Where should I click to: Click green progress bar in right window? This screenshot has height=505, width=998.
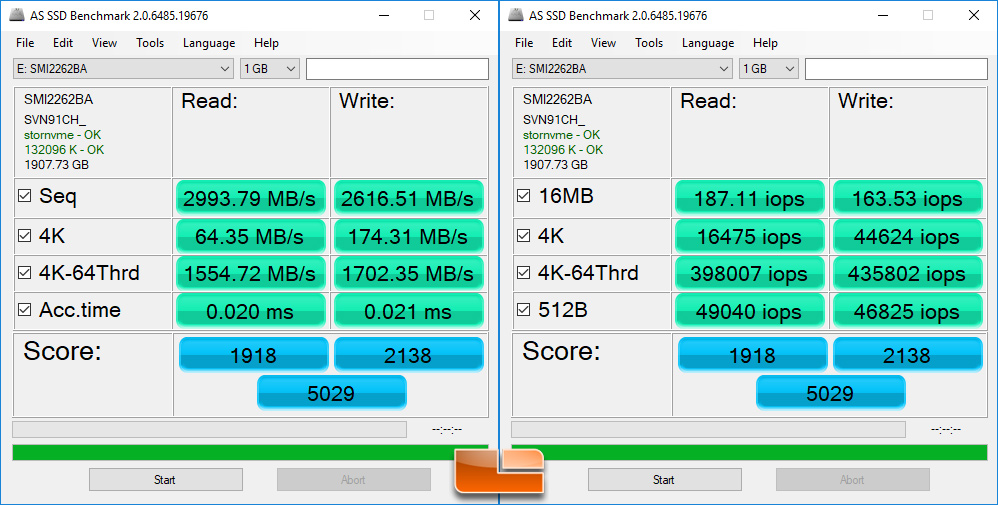pos(749,452)
